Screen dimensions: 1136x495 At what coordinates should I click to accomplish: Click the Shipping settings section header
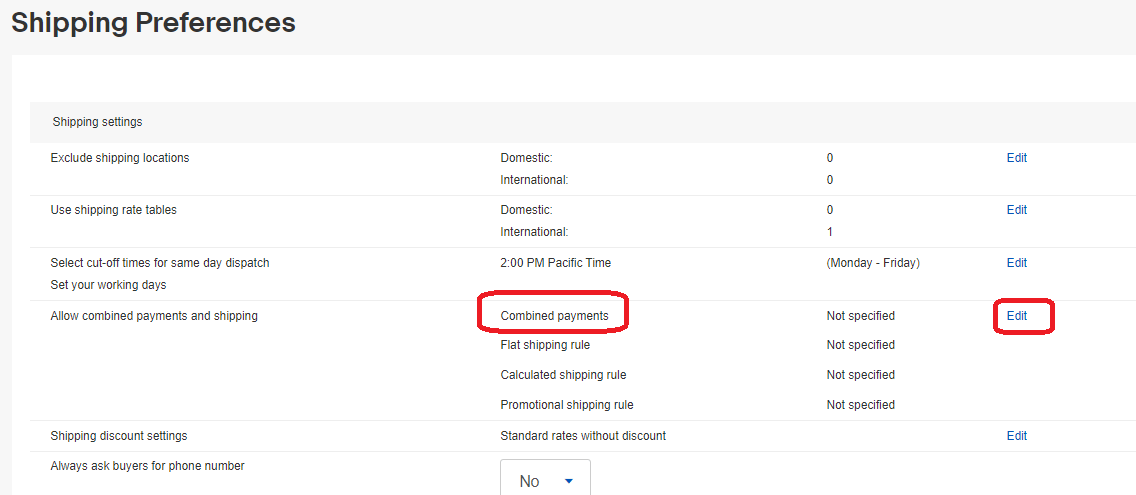pos(97,122)
